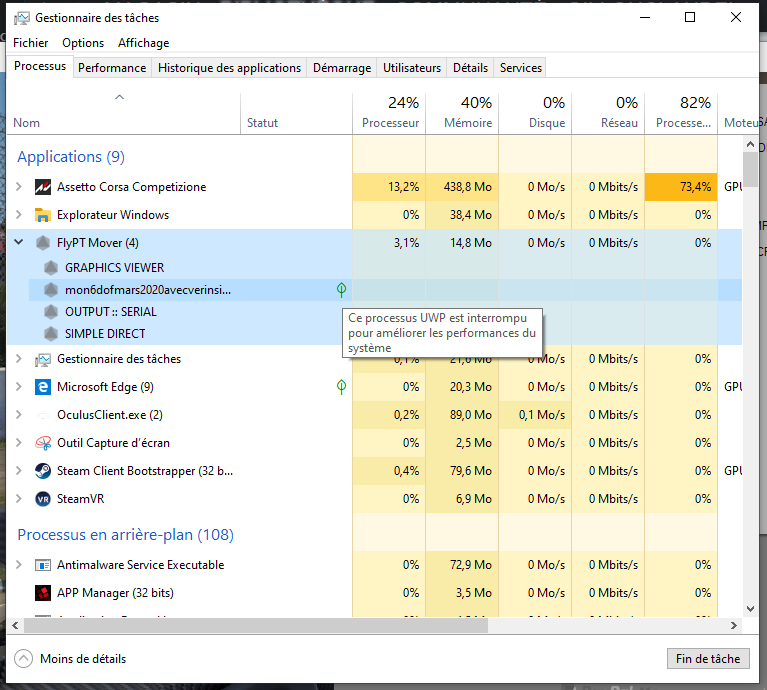Click the Outil Capture d'écran scissors icon
The height and width of the screenshot is (690, 767).
43,443
